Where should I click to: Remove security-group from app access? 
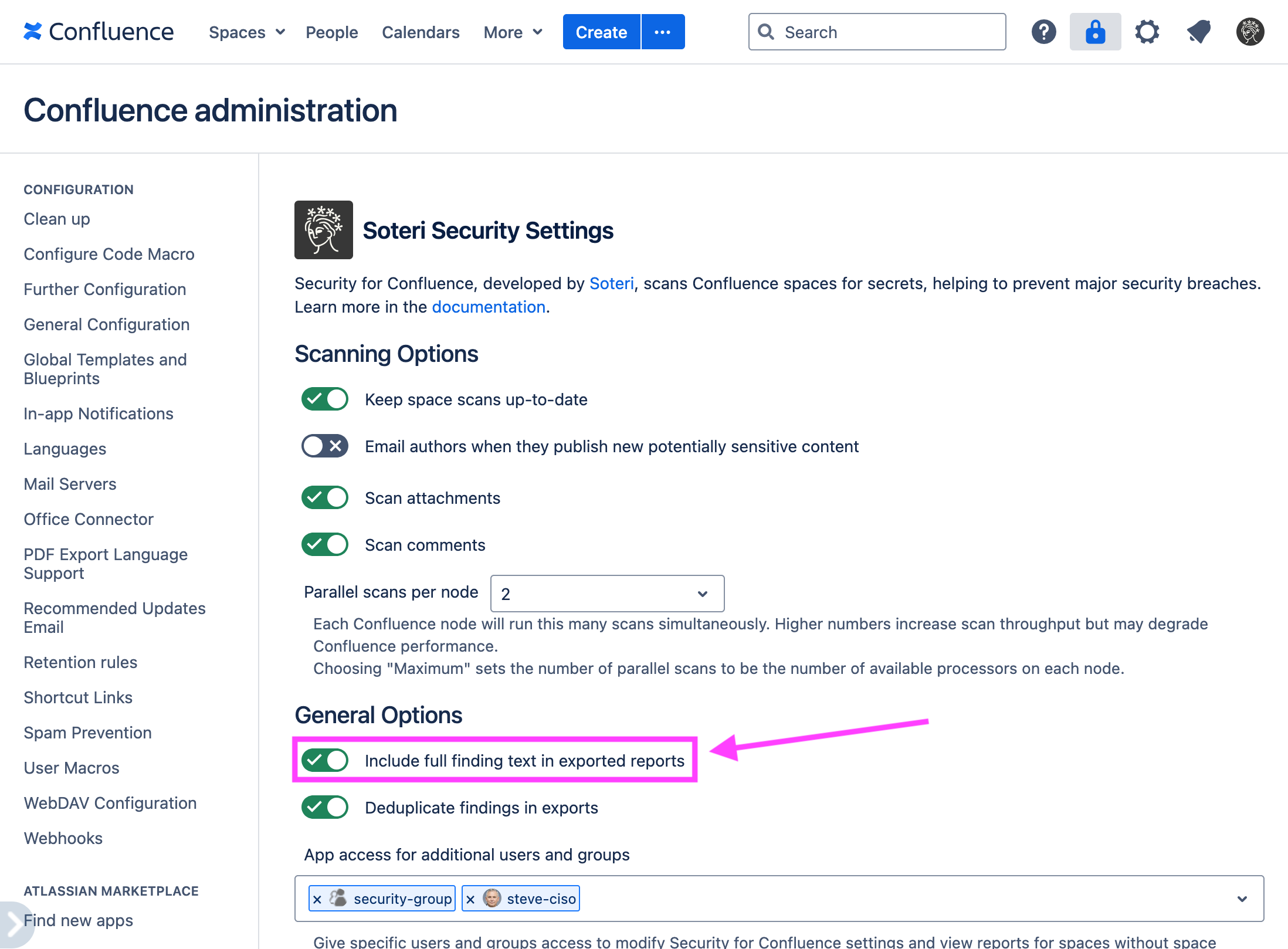tap(317, 898)
